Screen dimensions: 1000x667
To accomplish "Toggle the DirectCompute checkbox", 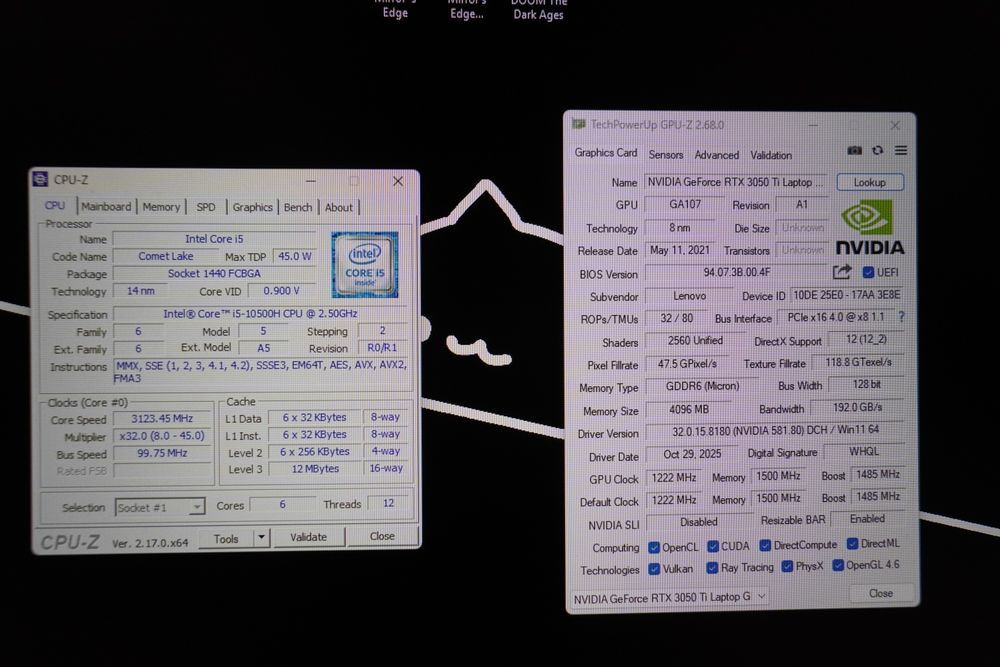I will coord(765,545).
